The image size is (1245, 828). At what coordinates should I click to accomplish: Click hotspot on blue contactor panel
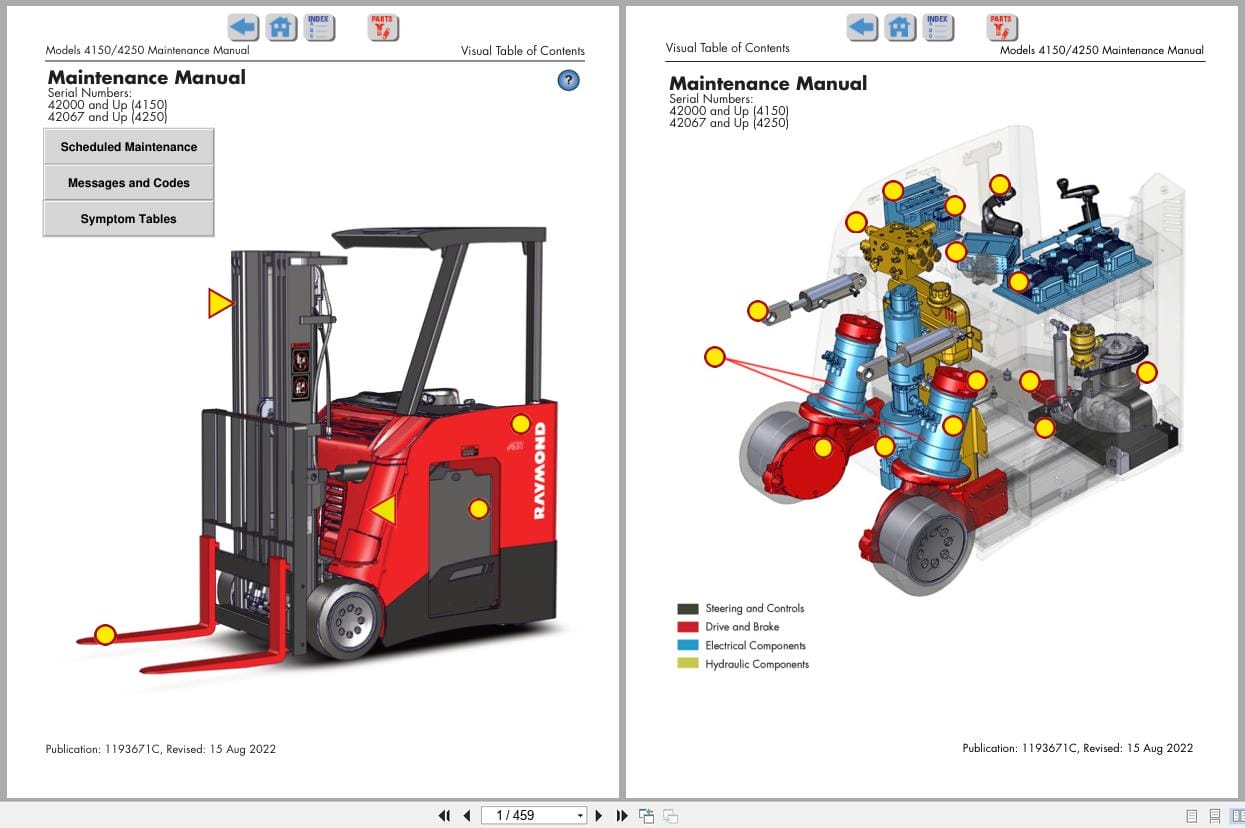[x=1018, y=282]
